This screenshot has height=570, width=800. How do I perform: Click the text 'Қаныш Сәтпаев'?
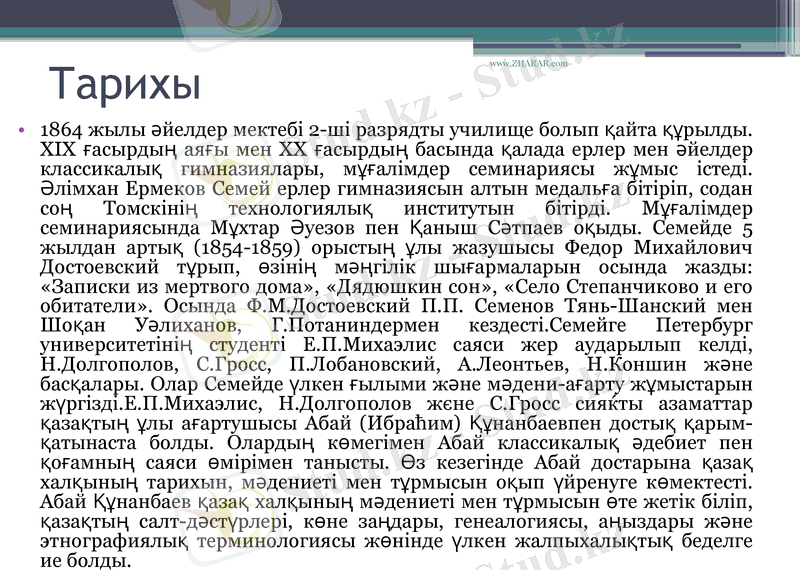click(486, 228)
